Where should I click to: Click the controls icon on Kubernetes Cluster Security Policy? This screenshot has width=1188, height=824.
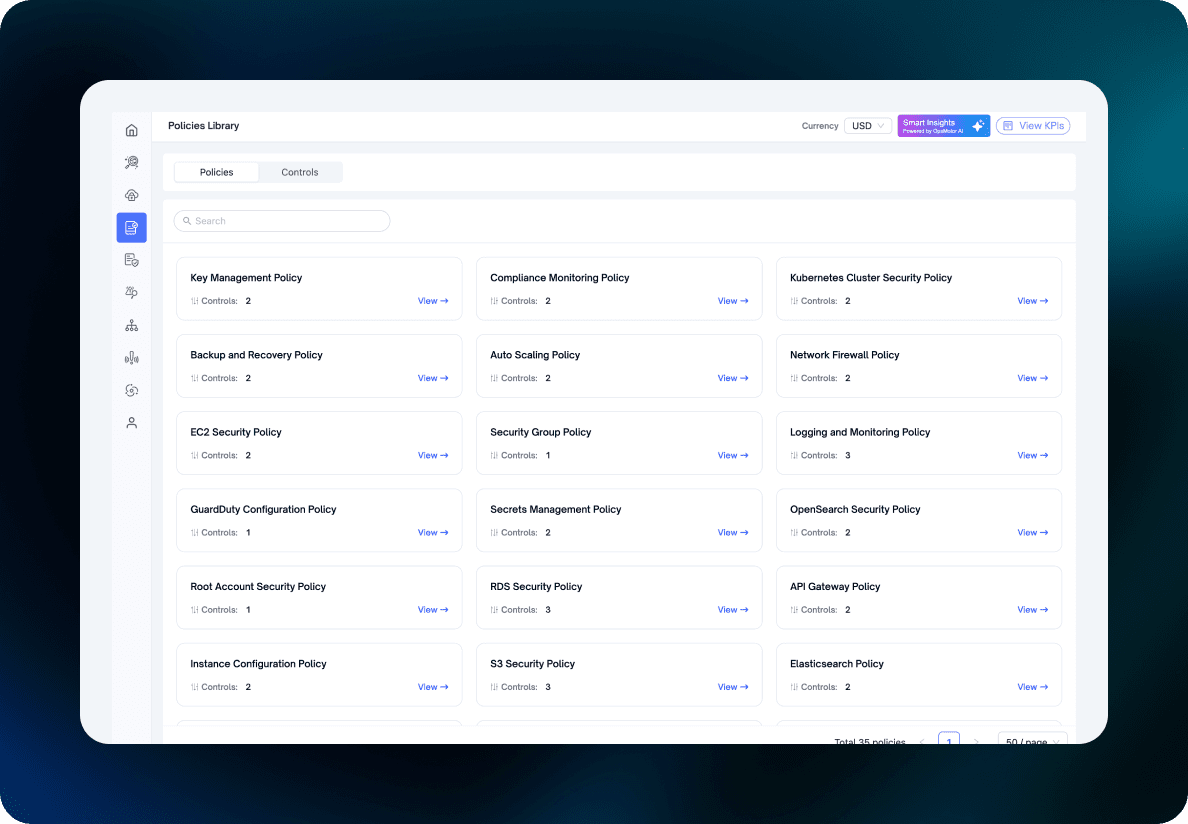point(795,301)
